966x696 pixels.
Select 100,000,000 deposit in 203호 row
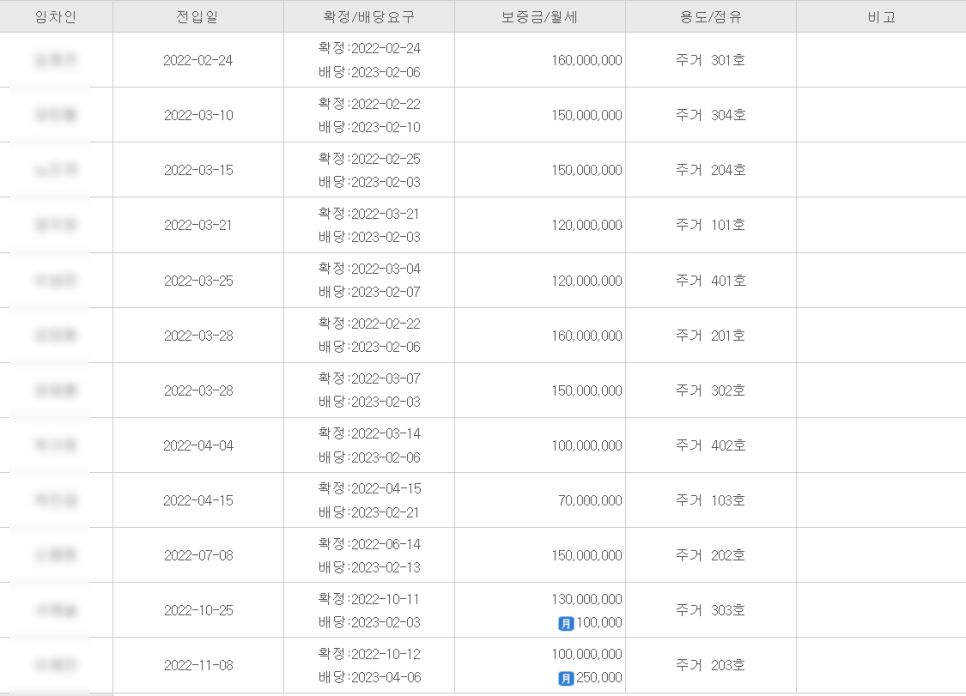(586, 654)
